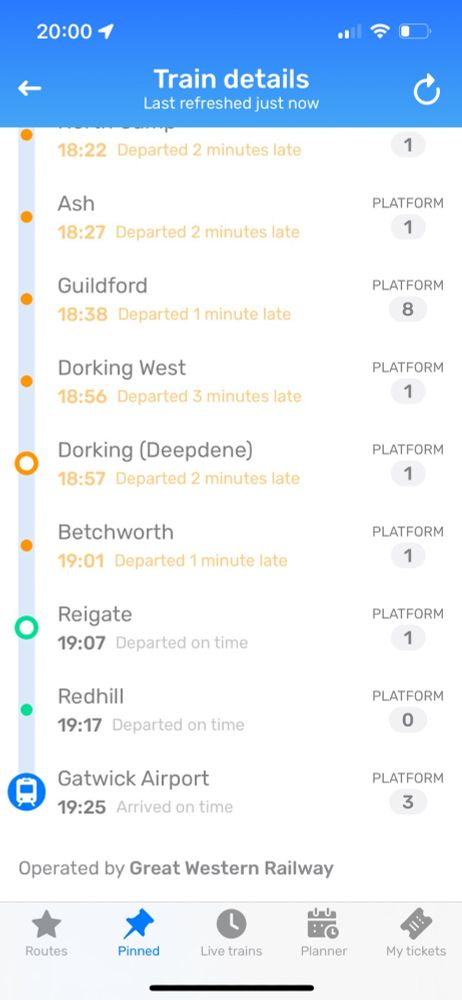Screen dimensions: 462x1000
Task: Tap the Redhill green dot marker
Action: tap(26, 710)
